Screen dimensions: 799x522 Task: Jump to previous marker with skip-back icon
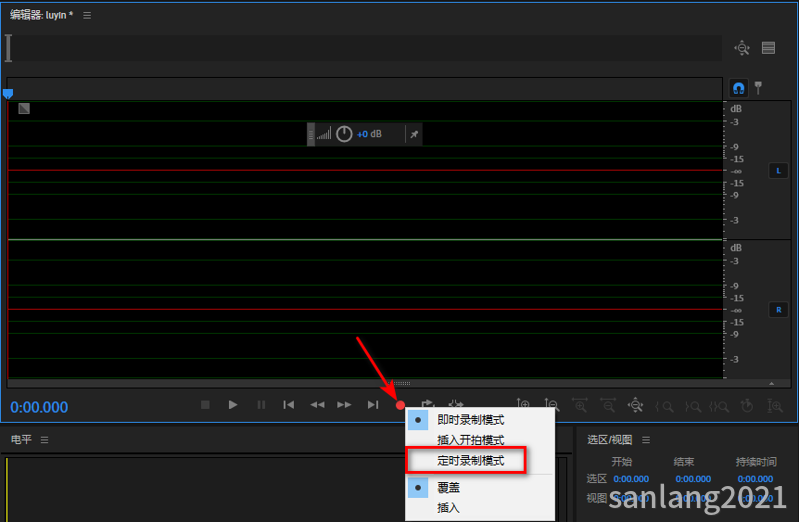click(288, 405)
